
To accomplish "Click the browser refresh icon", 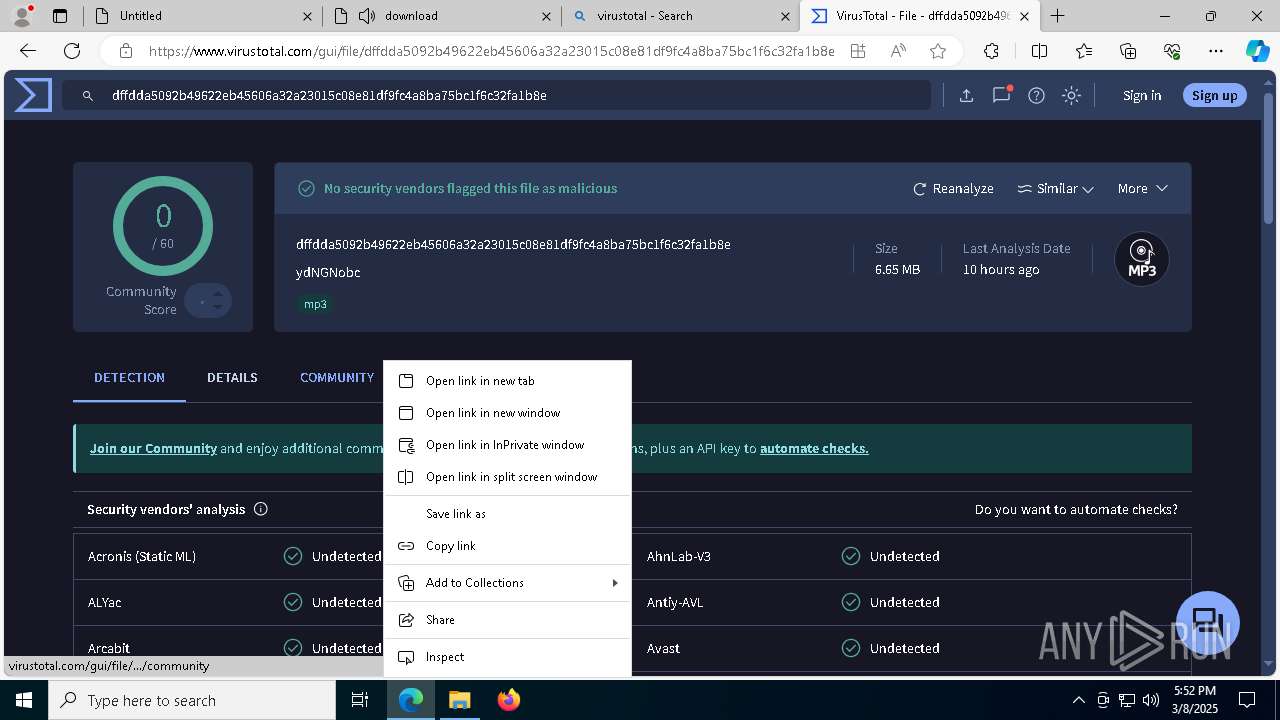I will pos(72,51).
